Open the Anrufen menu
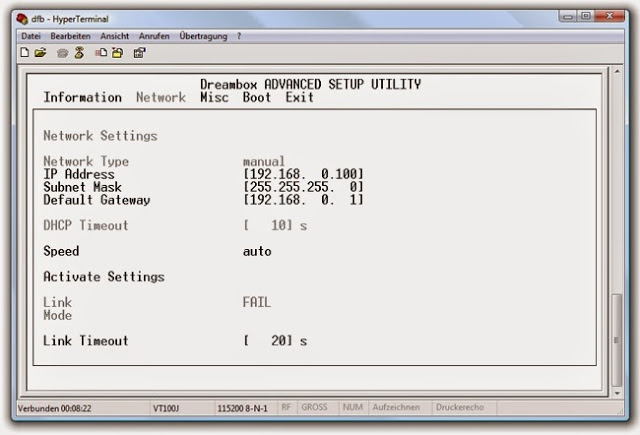 click(154, 36)
